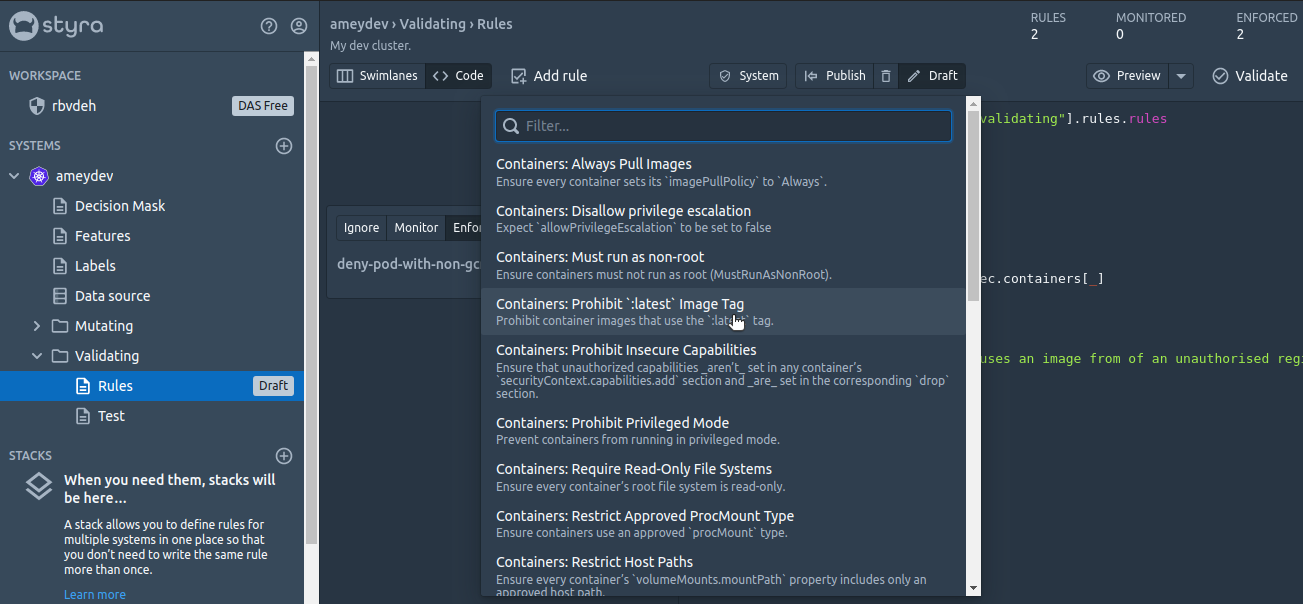Viewport: 1303px width, 604px height.
Task: Open the Learn more link
Action: click(95, 594)
